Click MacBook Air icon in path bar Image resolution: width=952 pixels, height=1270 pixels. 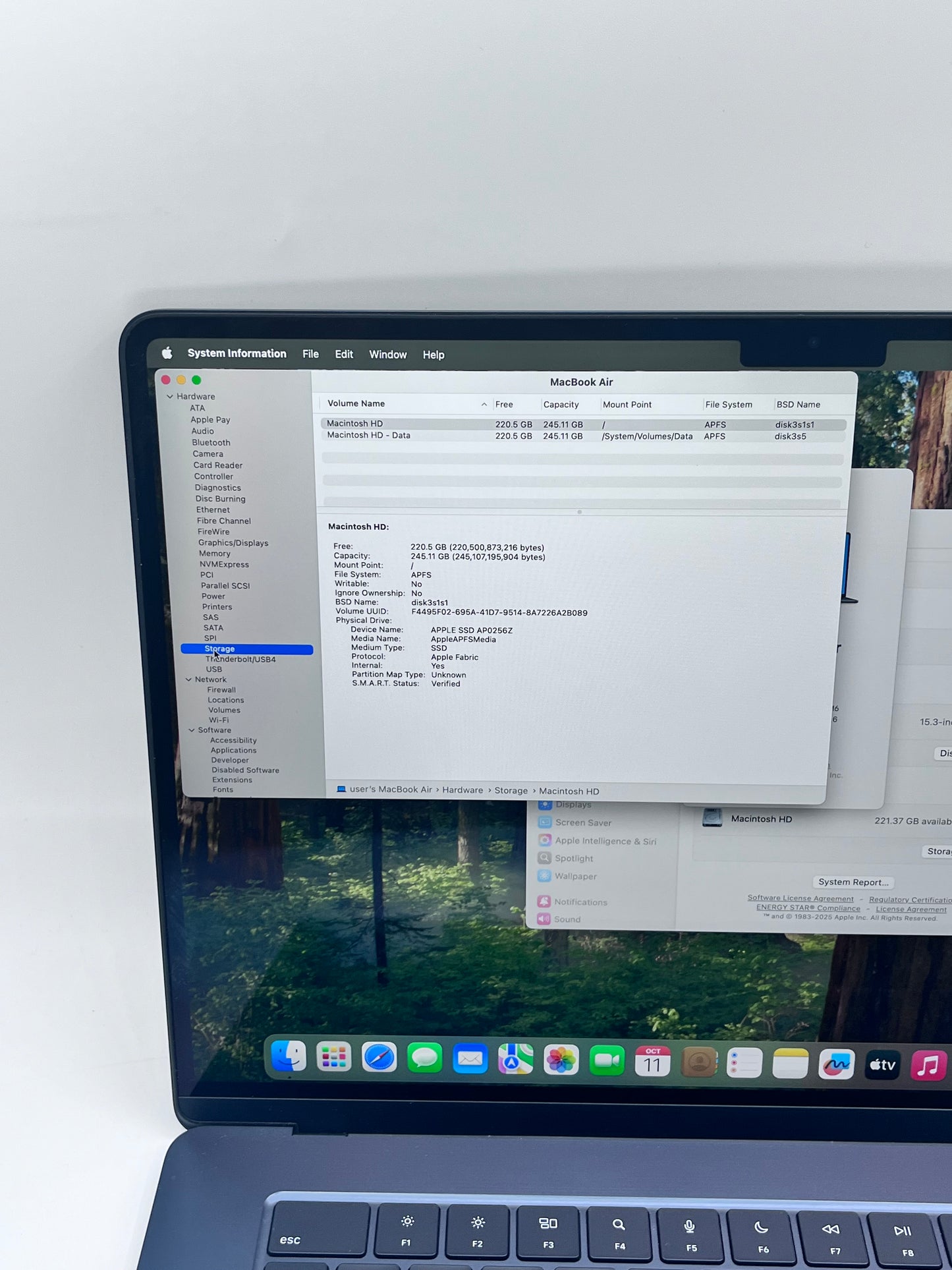(x=341, y=789)
